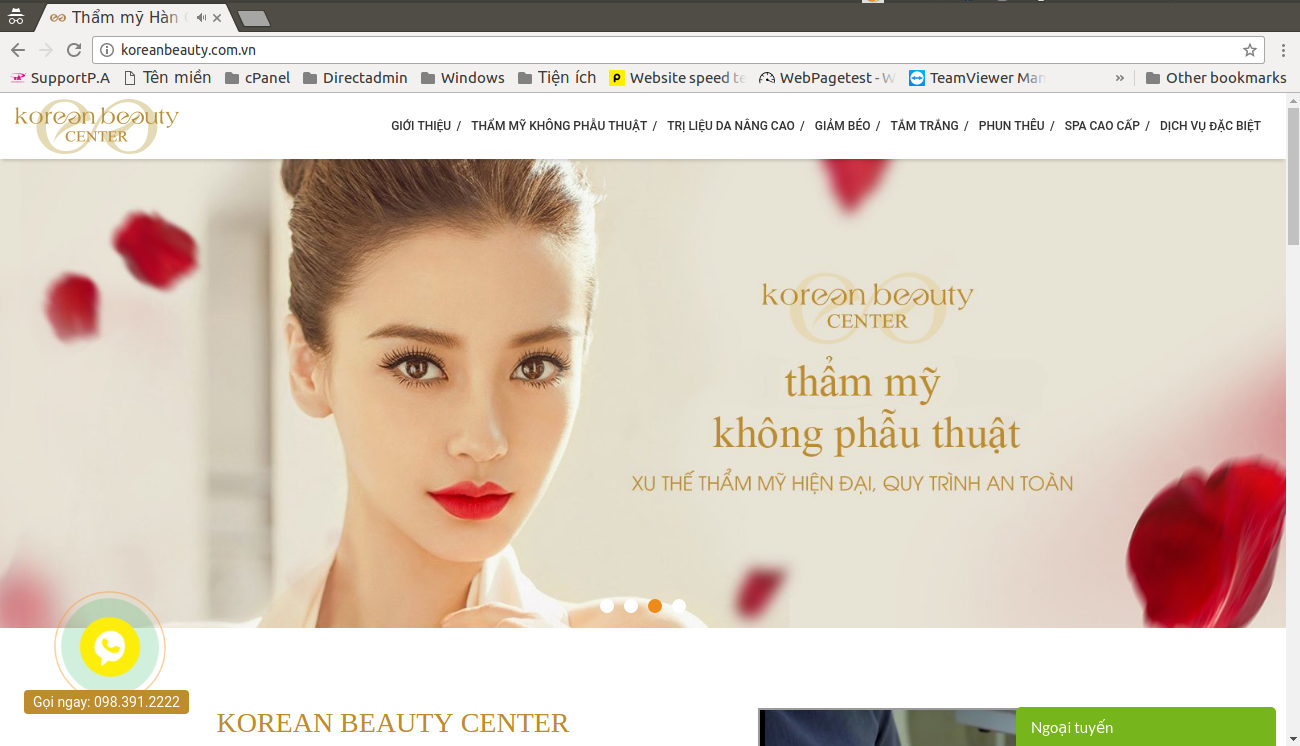1300x746 pixels.
Task: Click the incognito icon at window top-left
Action: (15, 15)
